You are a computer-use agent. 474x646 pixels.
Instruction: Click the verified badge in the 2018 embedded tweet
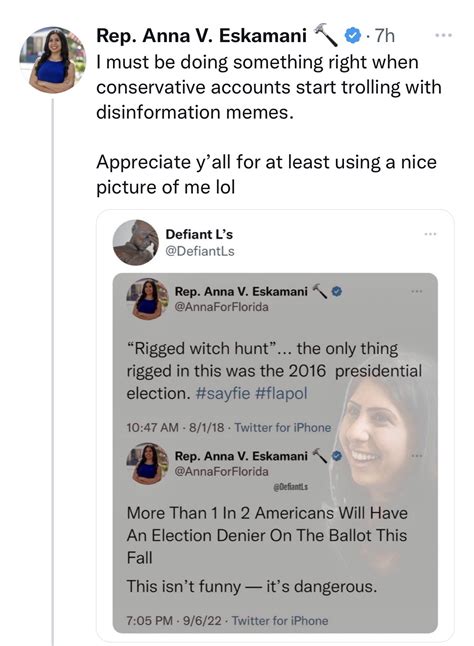[x=337, y=291]
